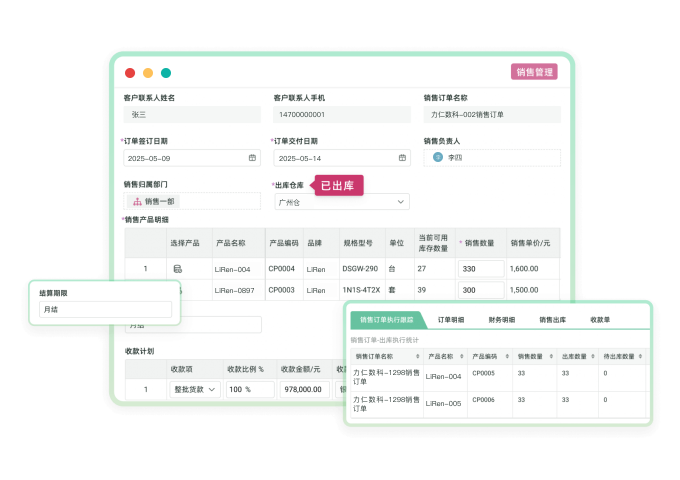Screen dimensions: 680x480
Task: Click product select icon in row 1
Action: 178,268
